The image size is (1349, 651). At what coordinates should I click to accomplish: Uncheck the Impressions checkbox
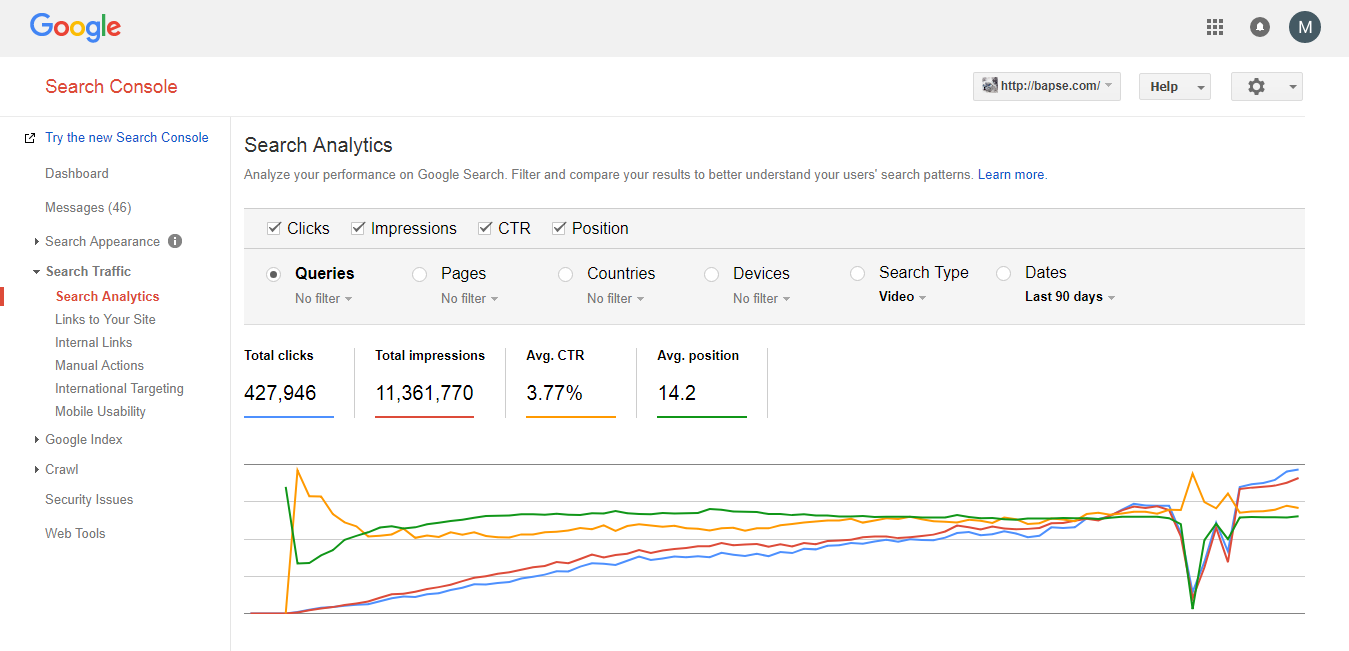(x=358, y=228)
